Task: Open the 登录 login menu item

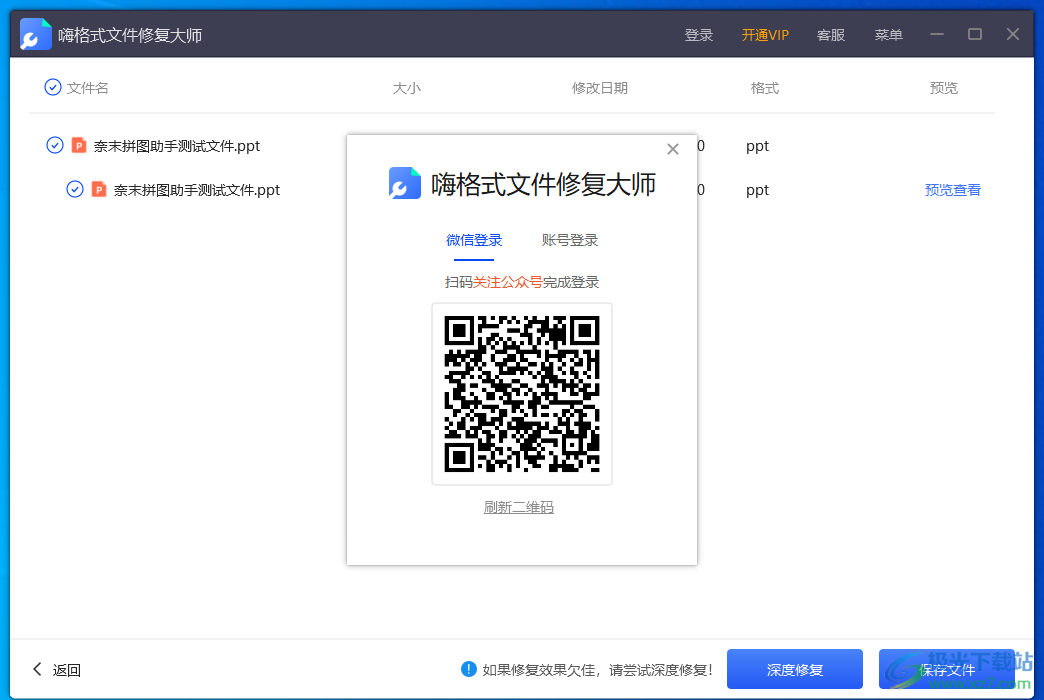Action: click(698, 35)
